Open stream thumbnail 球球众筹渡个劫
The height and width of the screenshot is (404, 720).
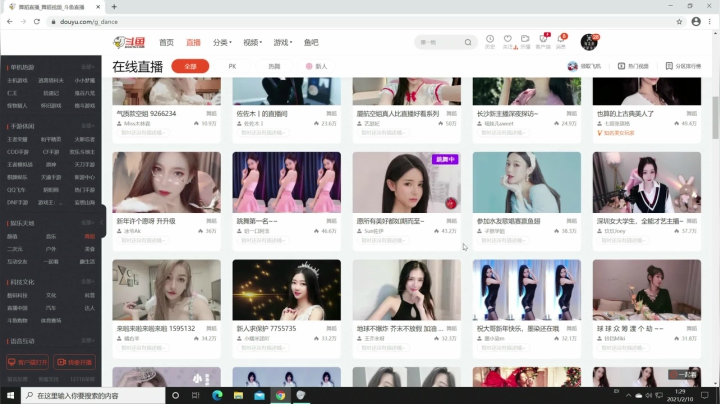coord(647,290)
